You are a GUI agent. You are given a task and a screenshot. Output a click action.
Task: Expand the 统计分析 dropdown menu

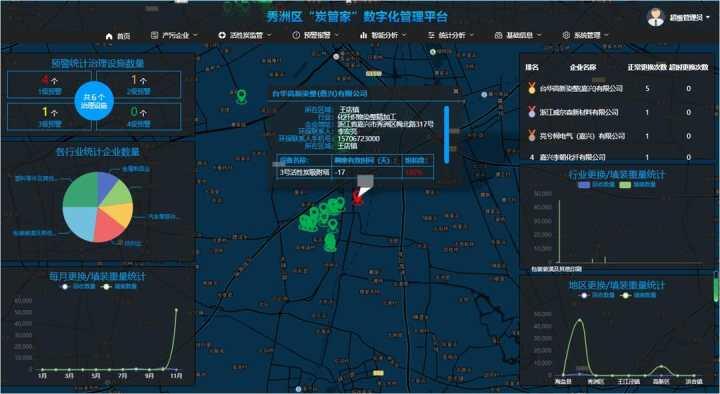click(450, 35)
